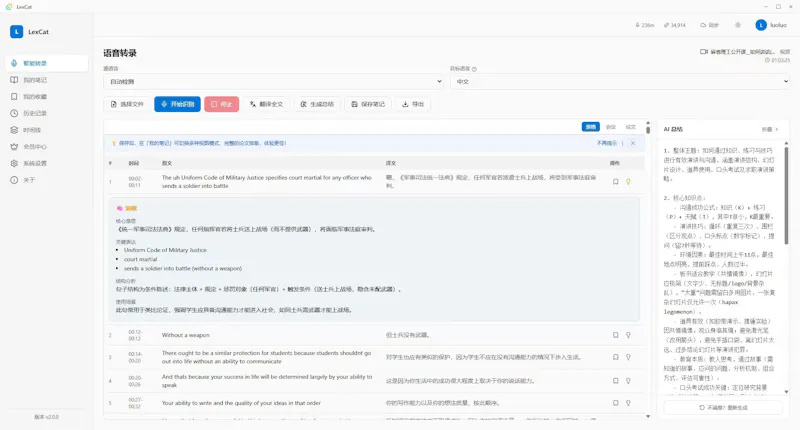Click the 00:02-00:11 timestamp cell
Viewport: 800px width, 430px height.
(x=135, y=182)
